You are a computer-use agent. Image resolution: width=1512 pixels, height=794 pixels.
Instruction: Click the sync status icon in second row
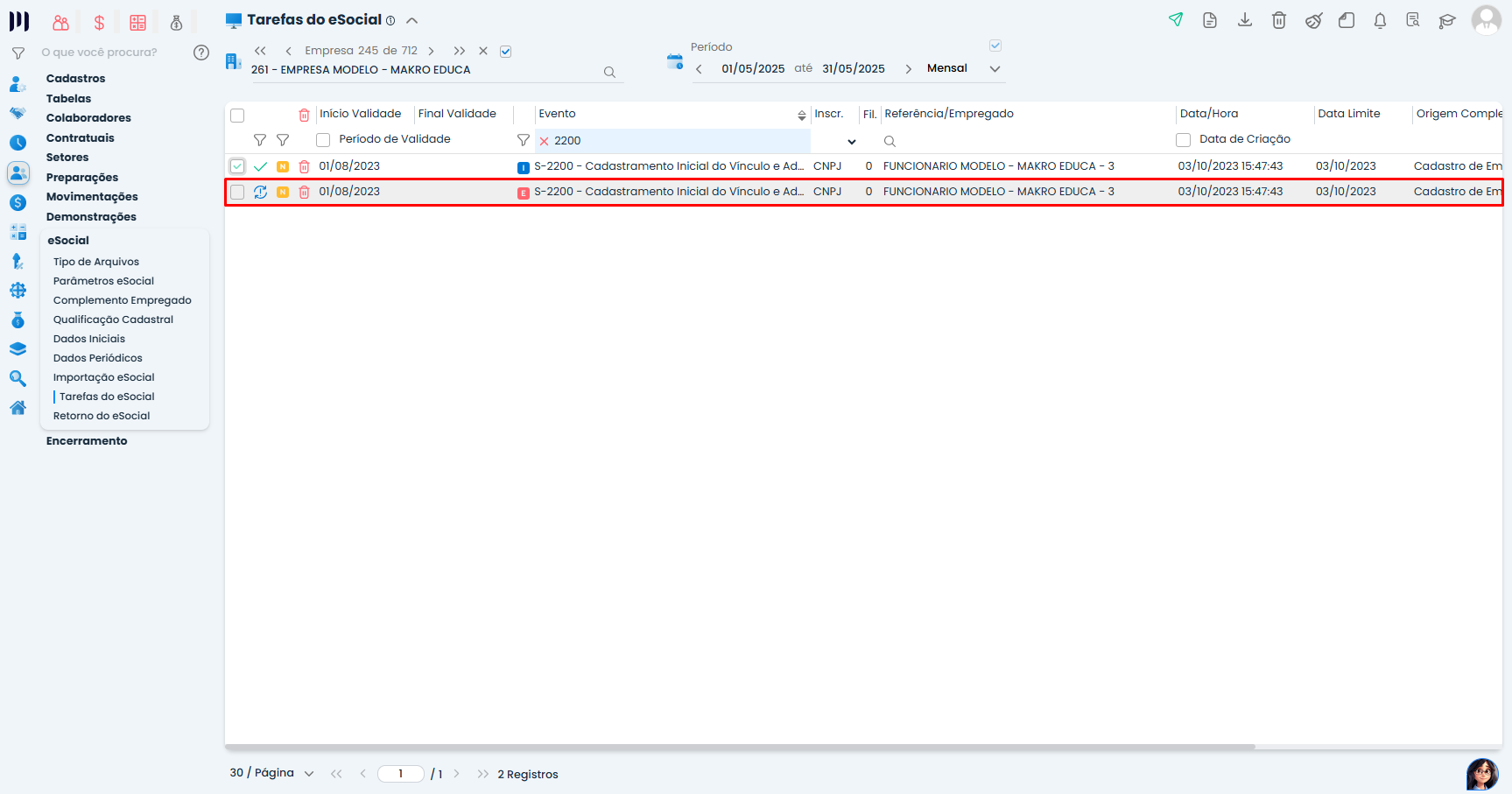260,192
